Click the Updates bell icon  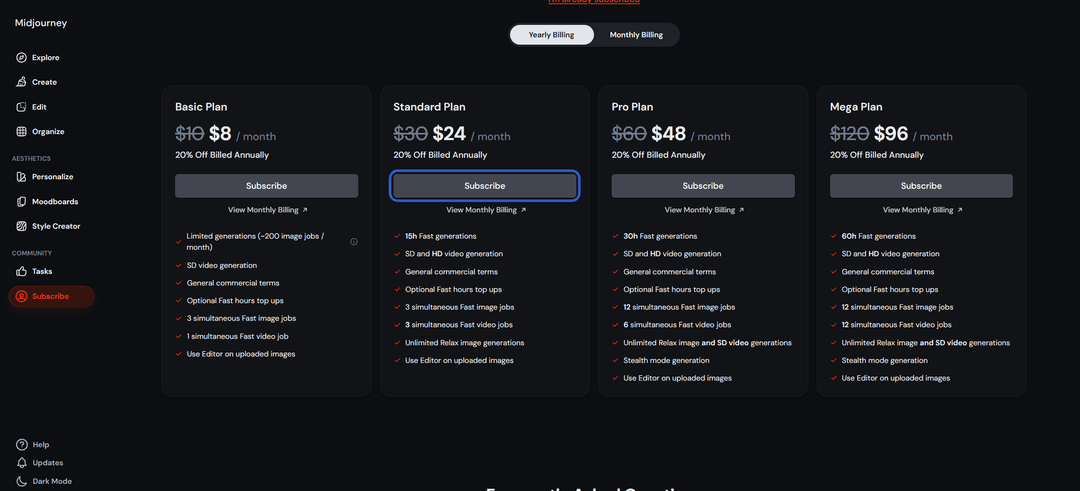[x=22, y=463]
